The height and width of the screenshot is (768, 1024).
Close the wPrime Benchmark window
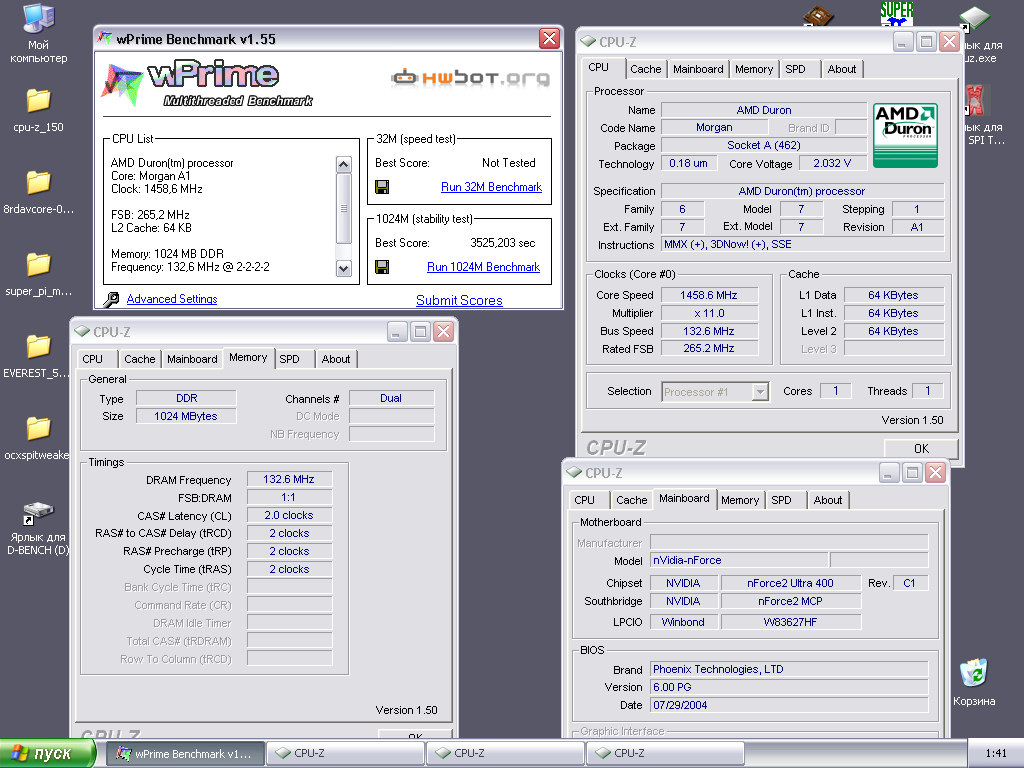point(550,39)
